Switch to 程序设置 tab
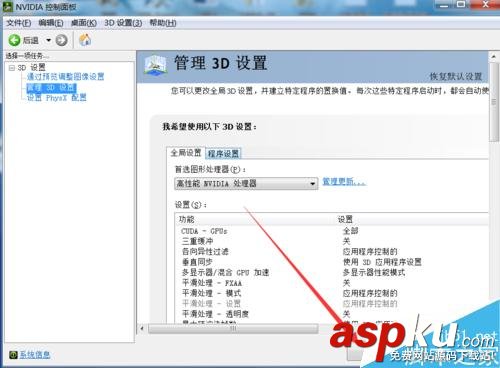 223,154
